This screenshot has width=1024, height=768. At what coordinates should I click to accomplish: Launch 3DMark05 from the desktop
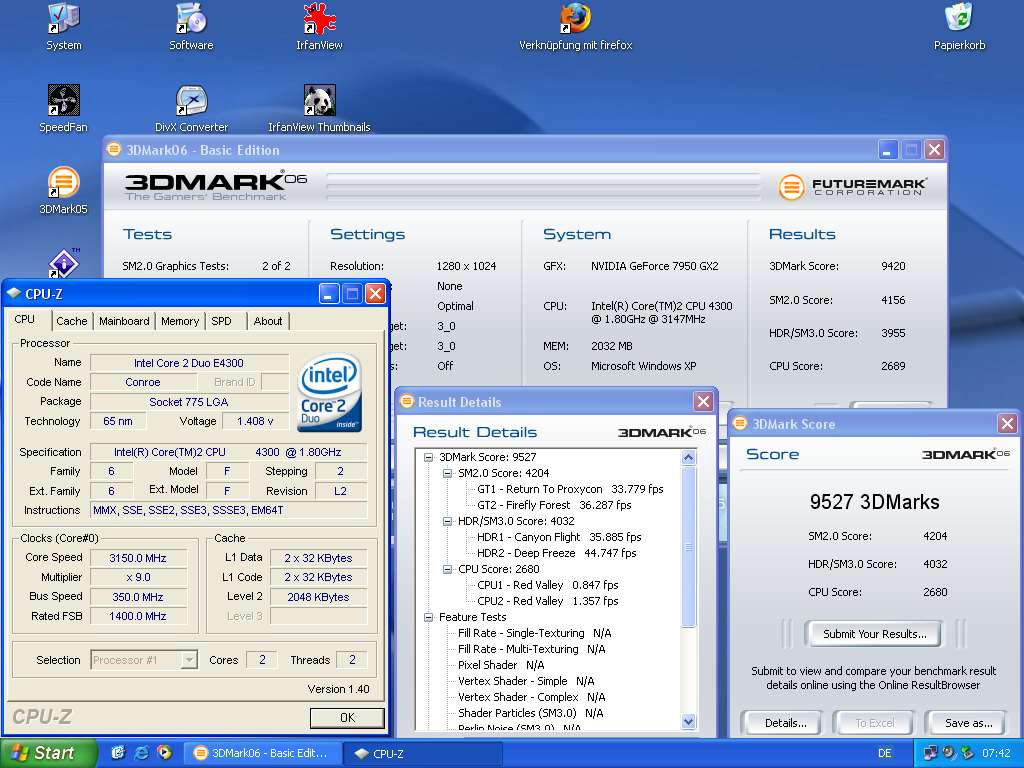tap(63, 191)
